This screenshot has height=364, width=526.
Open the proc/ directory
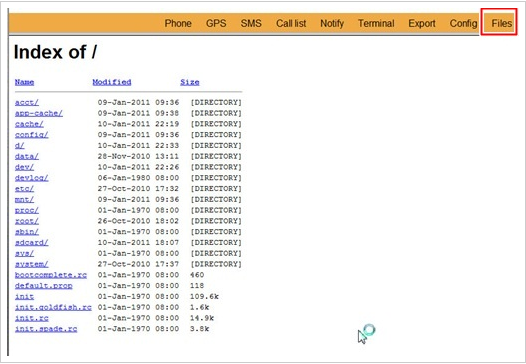(x=27, y=210)
